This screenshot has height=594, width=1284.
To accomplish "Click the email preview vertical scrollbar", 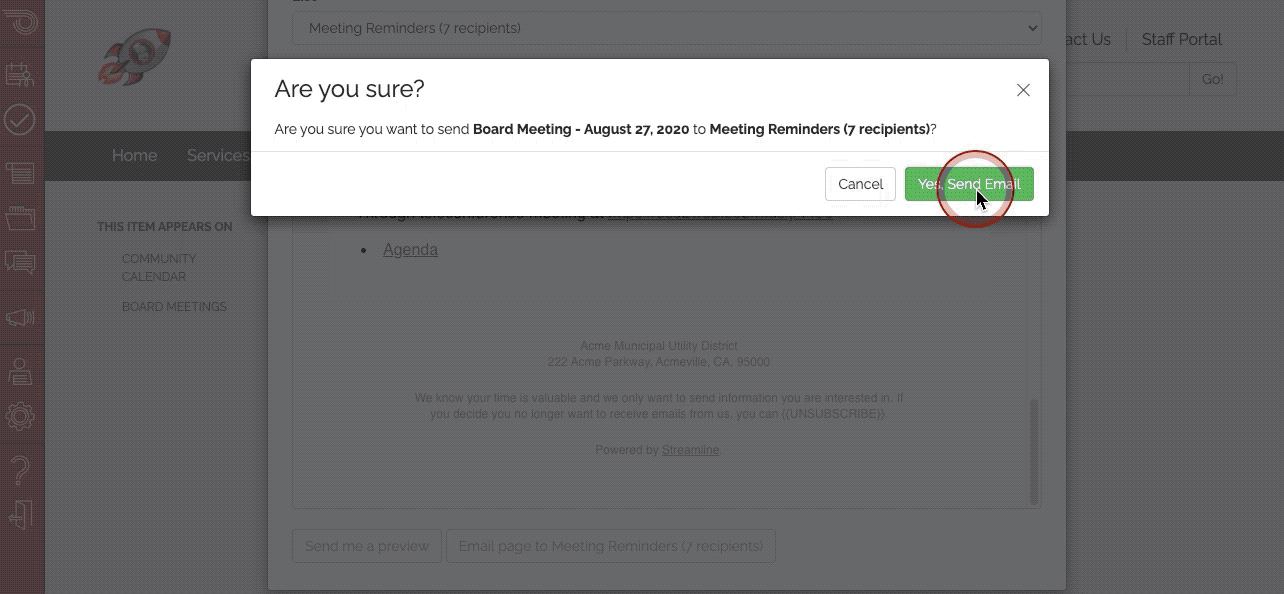I will point(1034,451).
